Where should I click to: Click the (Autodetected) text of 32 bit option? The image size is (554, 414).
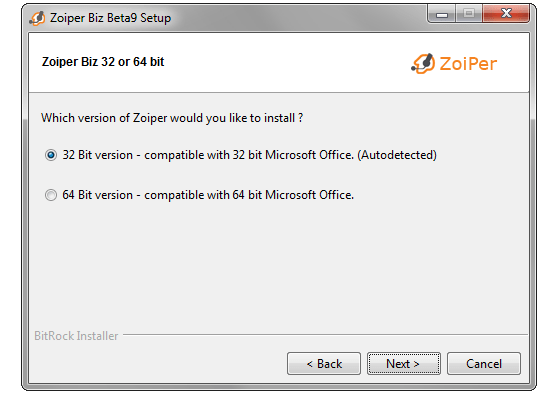click(397, 155)
